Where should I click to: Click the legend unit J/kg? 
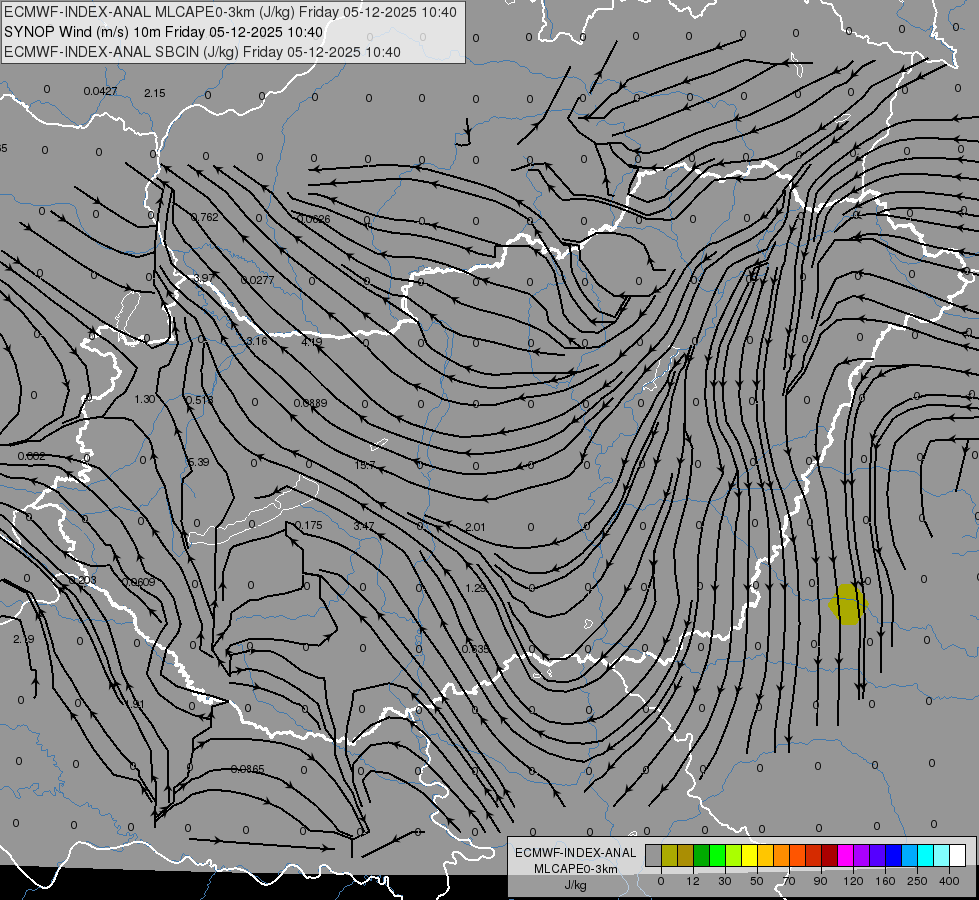tap(575, 885)
